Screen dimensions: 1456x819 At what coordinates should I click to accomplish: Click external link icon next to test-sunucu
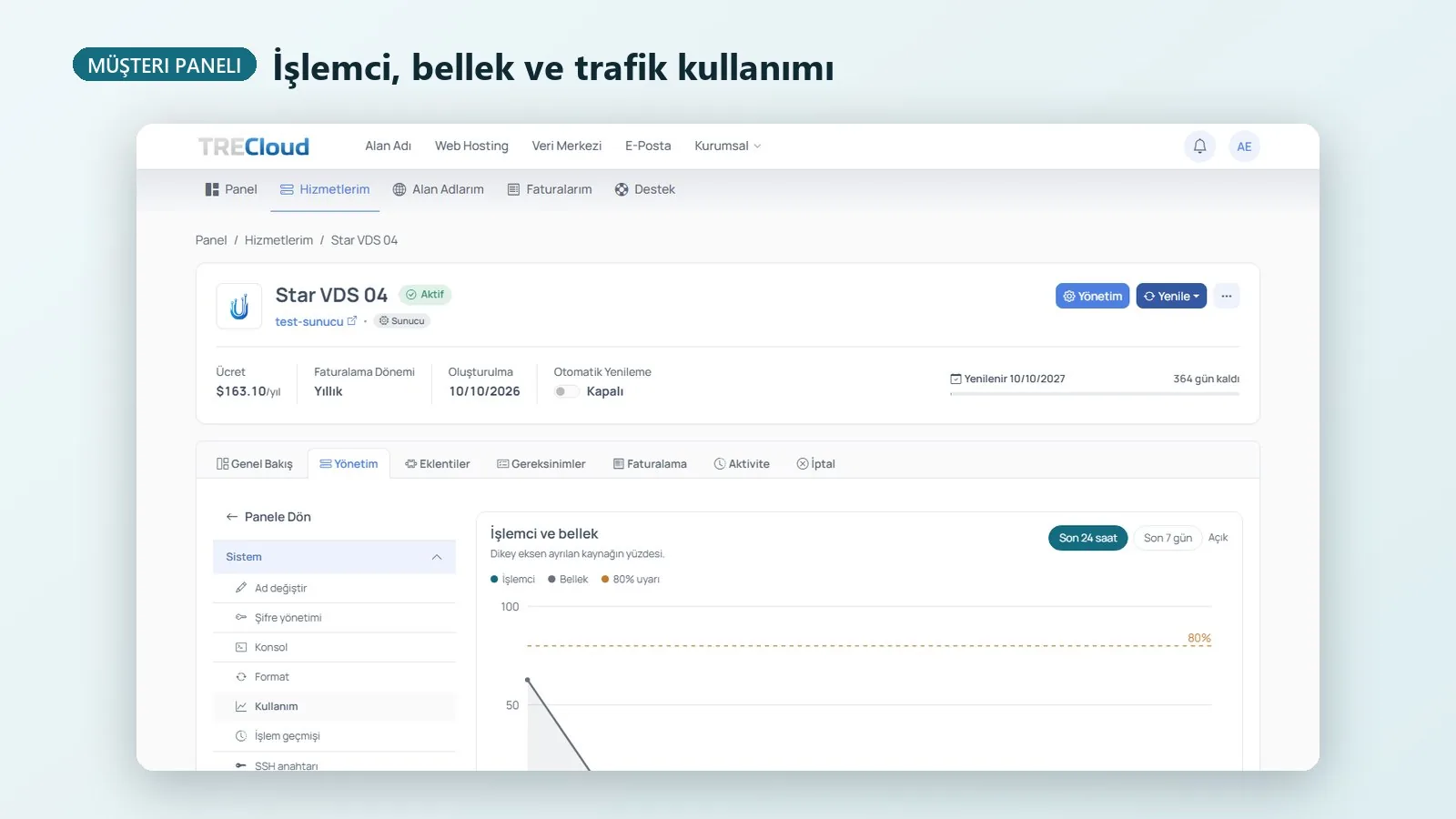(352, 321)
